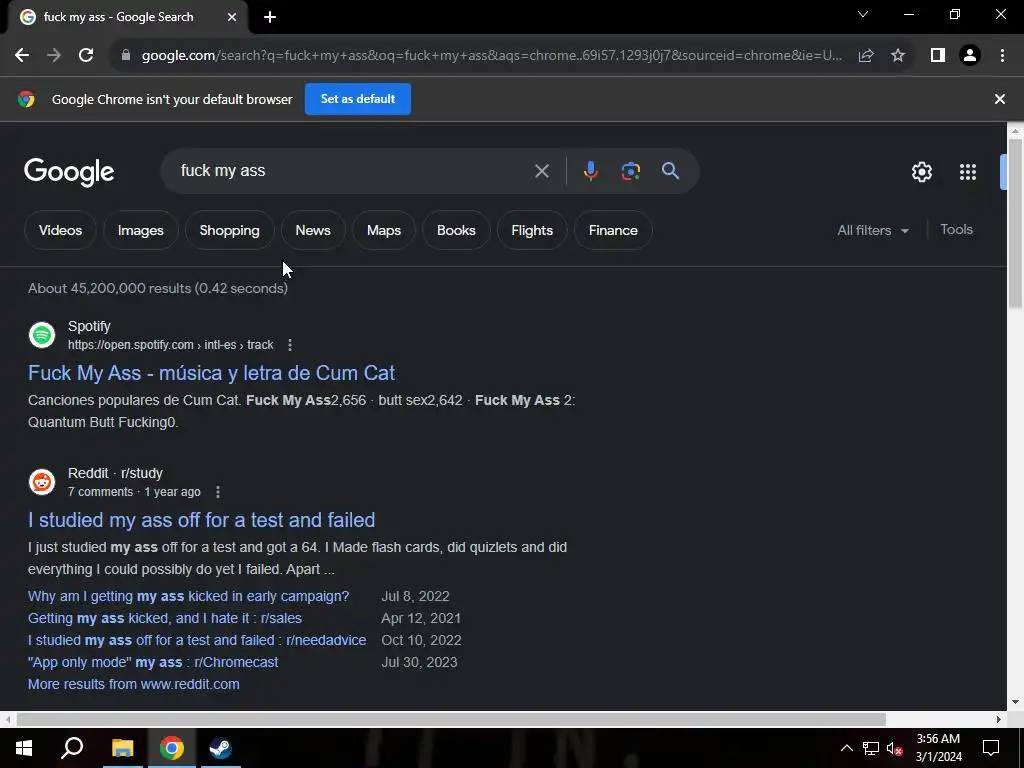Click the Reddit favicon
This screenshot has height=768, width=1024.
coord(42,482)
